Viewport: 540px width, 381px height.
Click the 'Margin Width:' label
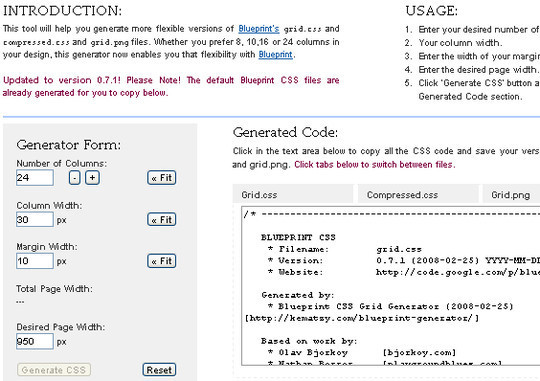pos(47,247)
